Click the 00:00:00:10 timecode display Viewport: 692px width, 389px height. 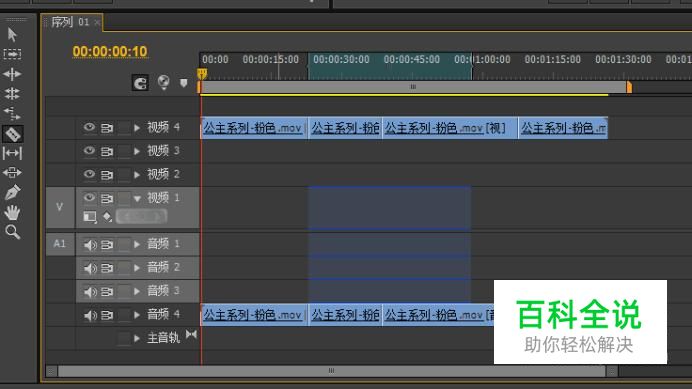(x=110, y=52)
